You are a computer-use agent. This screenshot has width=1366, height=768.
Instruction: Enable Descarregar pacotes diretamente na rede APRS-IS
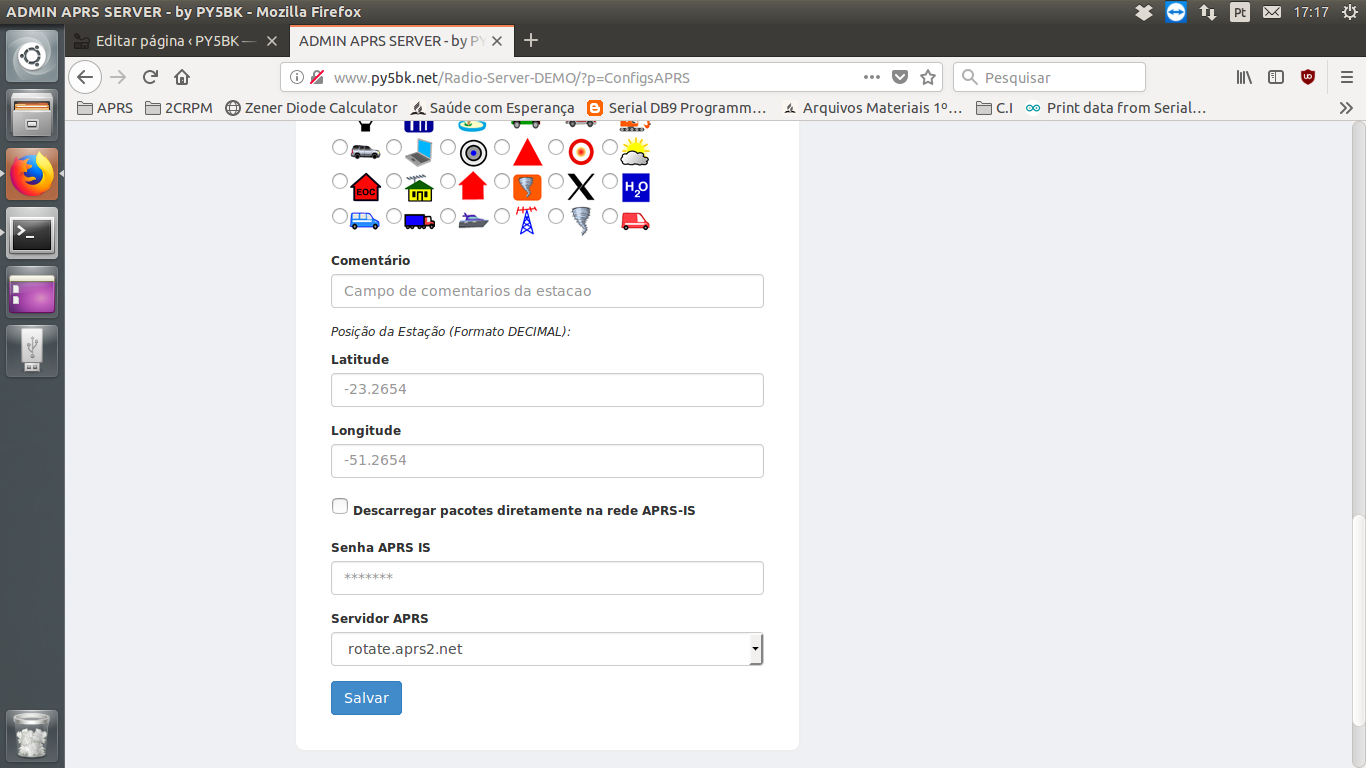[x=340, y=506]
